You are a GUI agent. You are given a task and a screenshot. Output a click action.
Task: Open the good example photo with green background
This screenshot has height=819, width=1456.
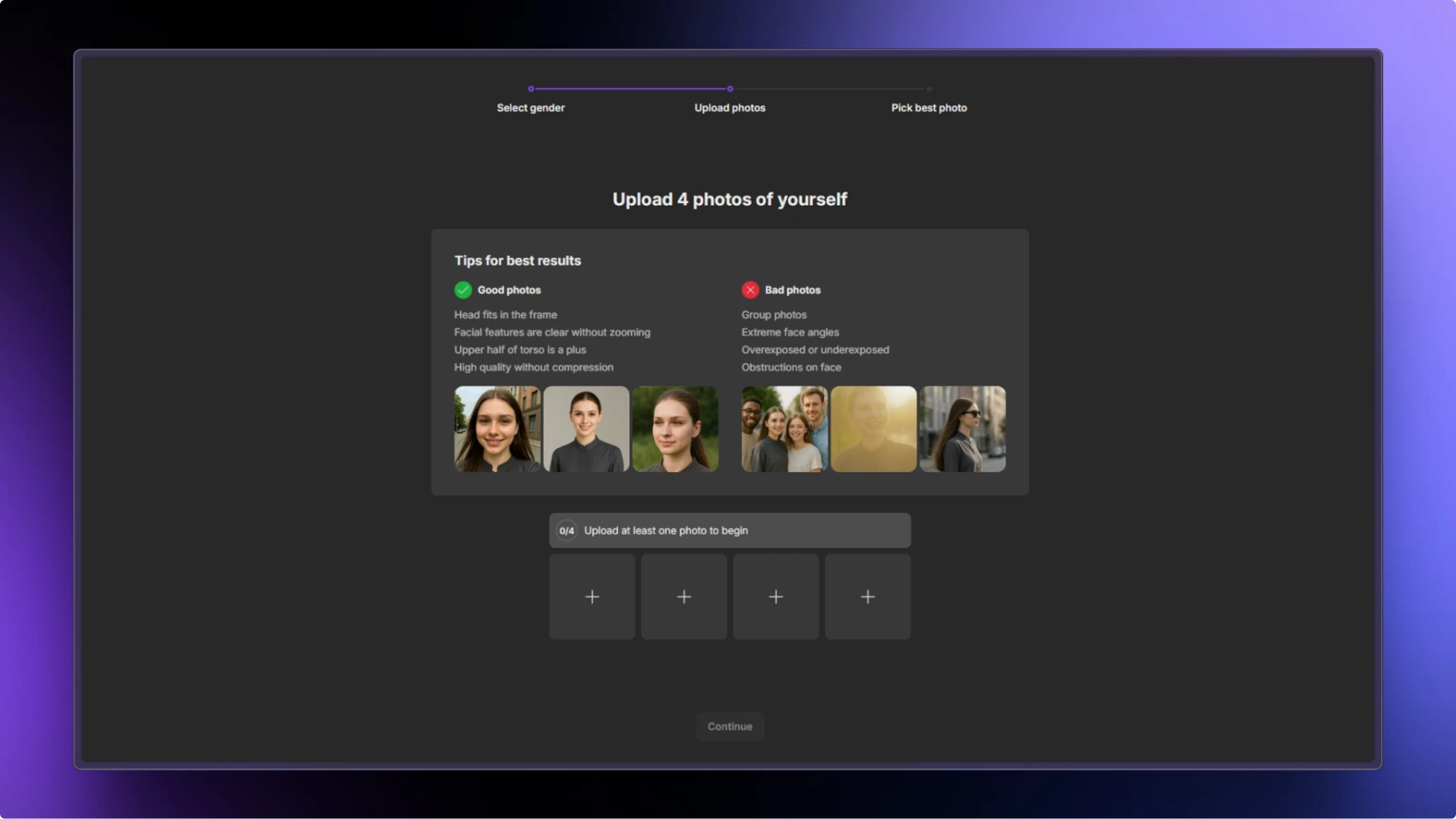point(675,429)
